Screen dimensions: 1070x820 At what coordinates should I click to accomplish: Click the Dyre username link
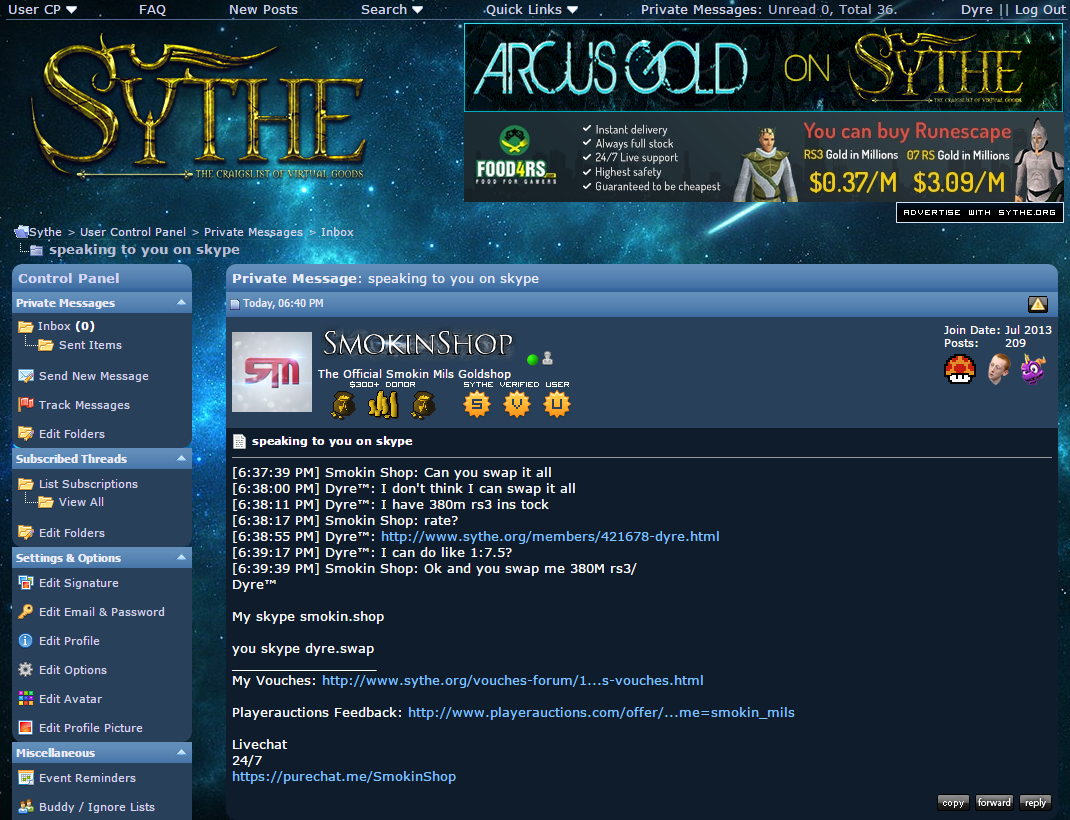tap(977, 10)
